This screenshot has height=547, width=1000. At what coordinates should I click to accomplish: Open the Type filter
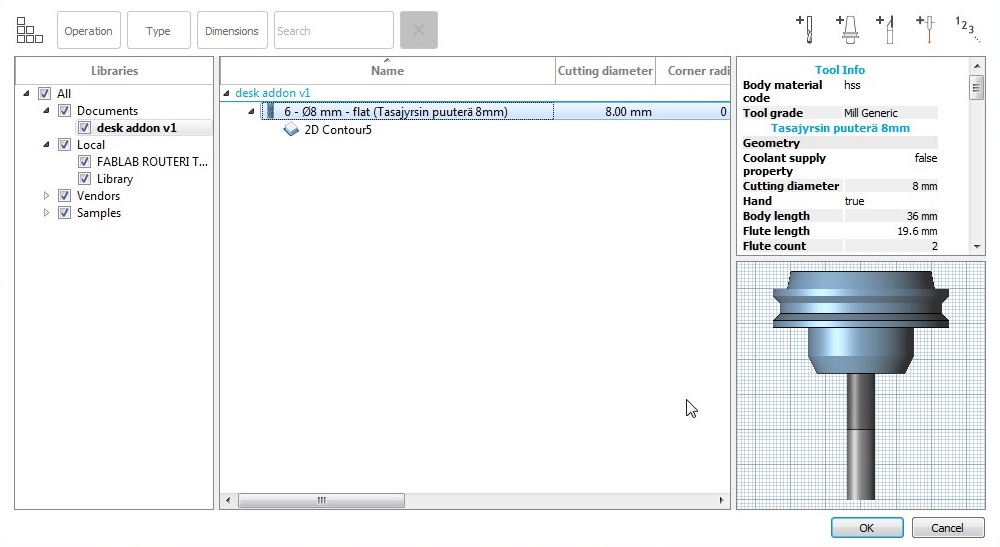(158, 30)
